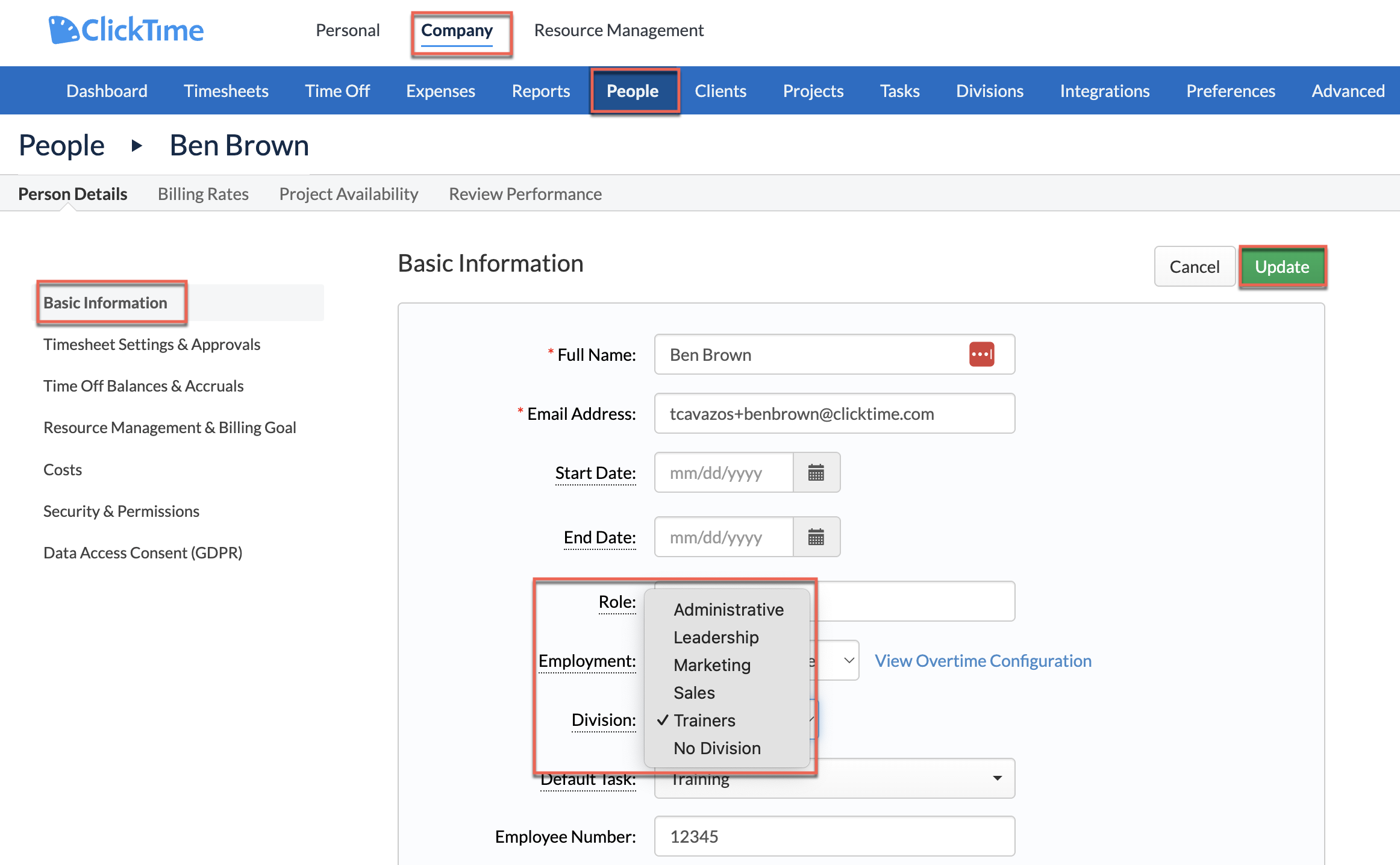Switch to the Review Performance tab
Image resolution: width=1400 pixels, height=865 pixels.
coord(525,194)
